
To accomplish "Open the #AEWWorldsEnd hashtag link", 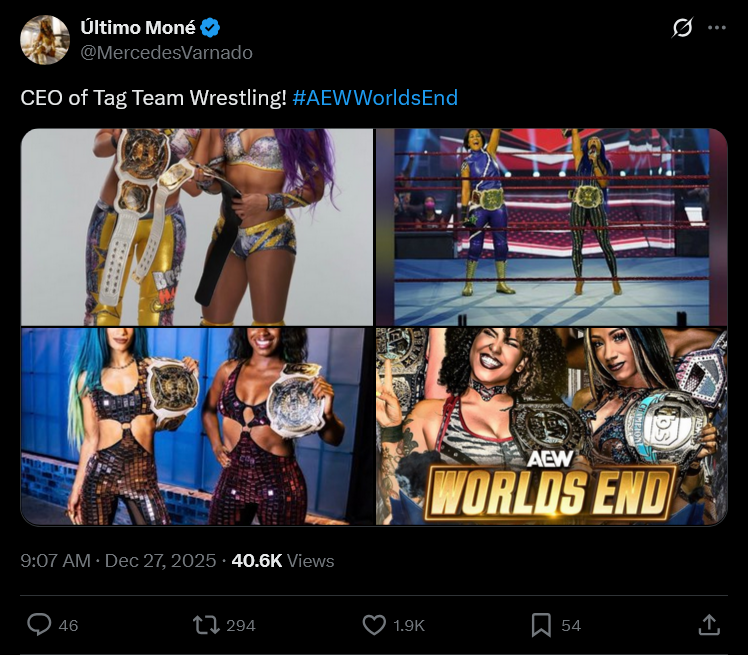I will [x=375, y=97].
